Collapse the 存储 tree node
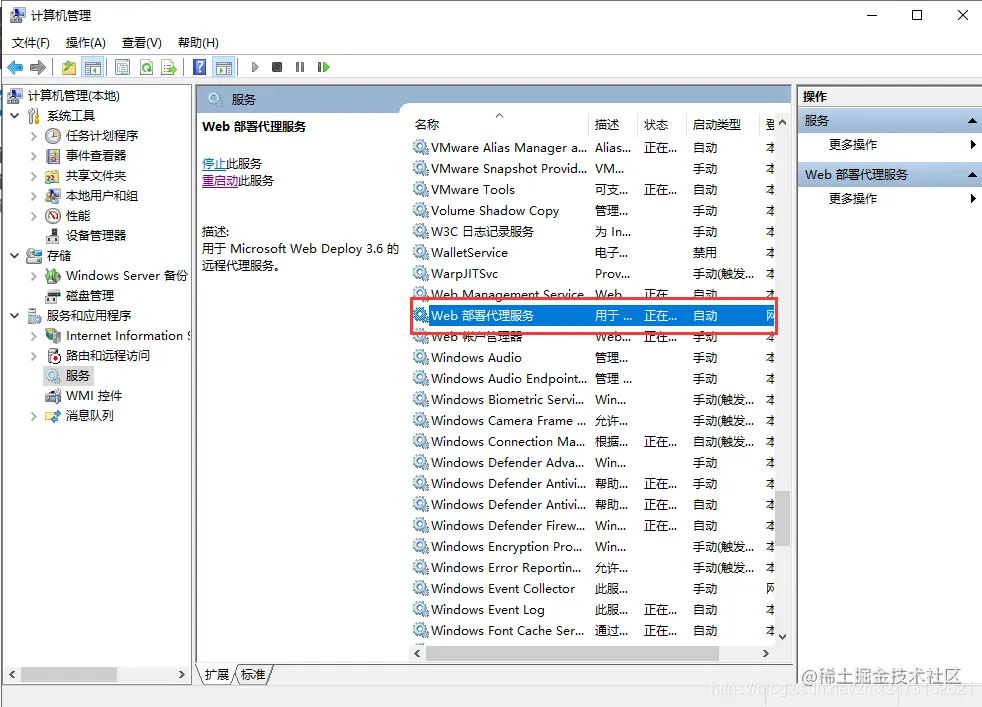Viewport: 982px width, 707px height. click(x=15, y=255)
